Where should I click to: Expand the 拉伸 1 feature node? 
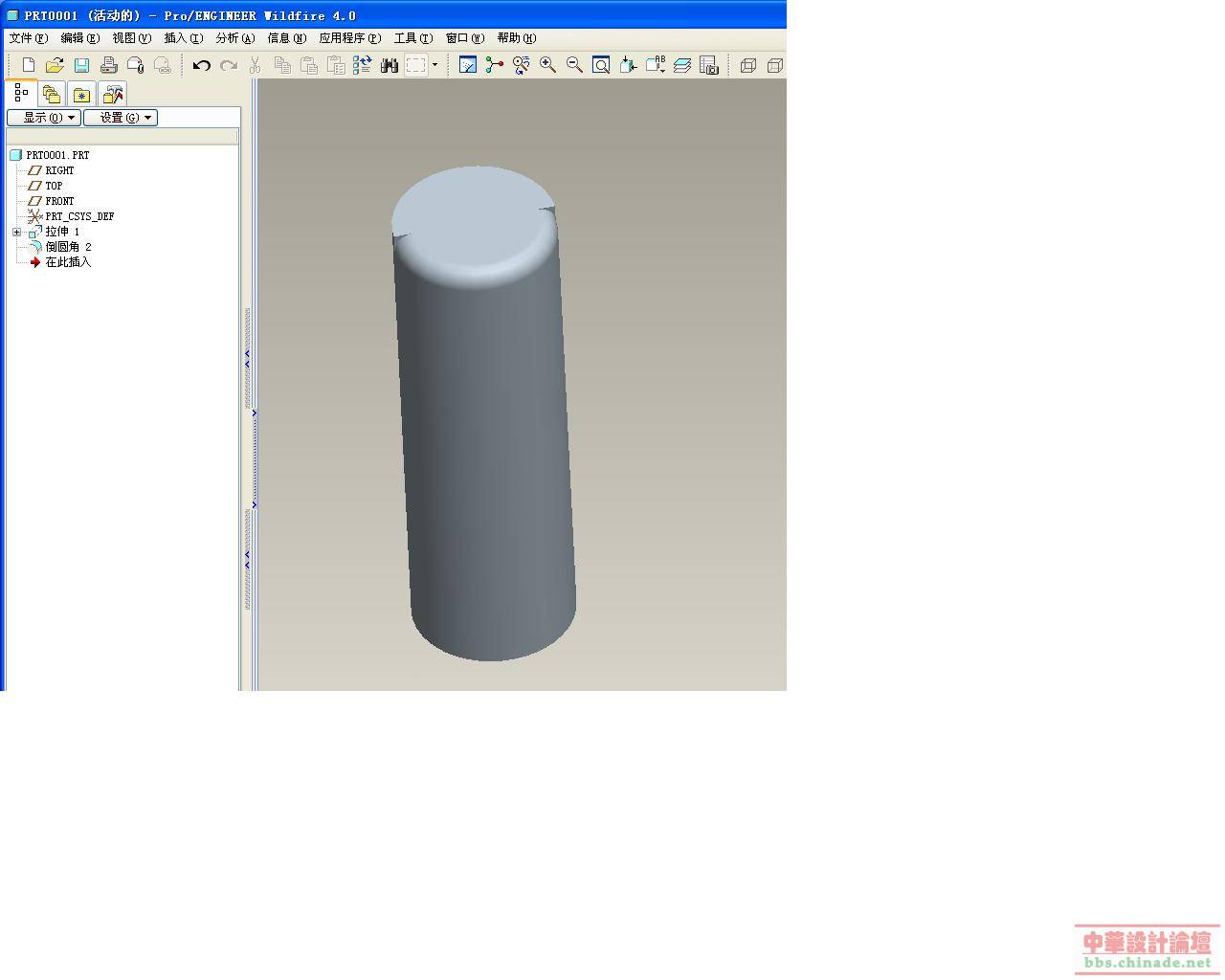16,232
